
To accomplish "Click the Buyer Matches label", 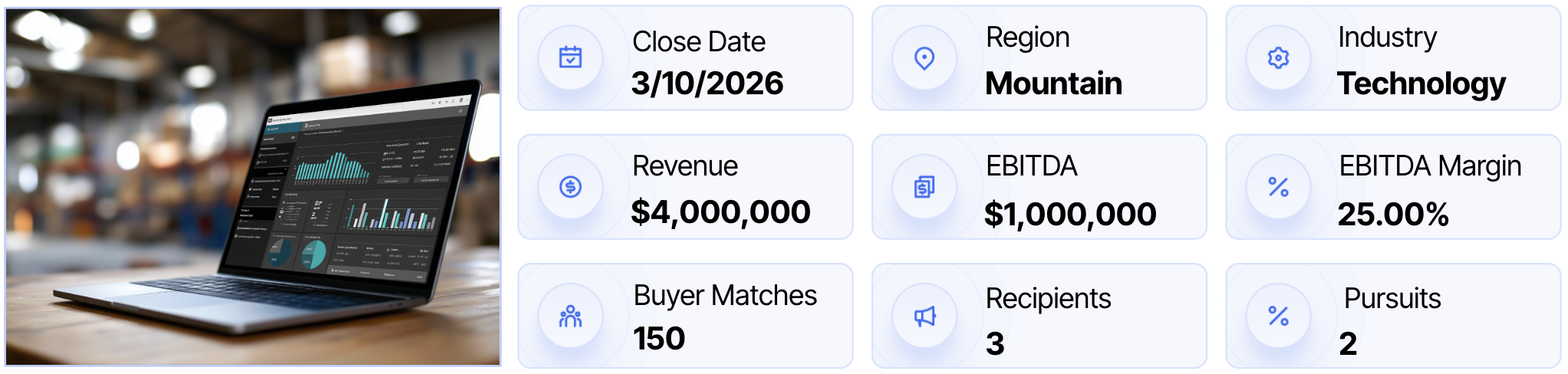I will click(x=725, y=296).
